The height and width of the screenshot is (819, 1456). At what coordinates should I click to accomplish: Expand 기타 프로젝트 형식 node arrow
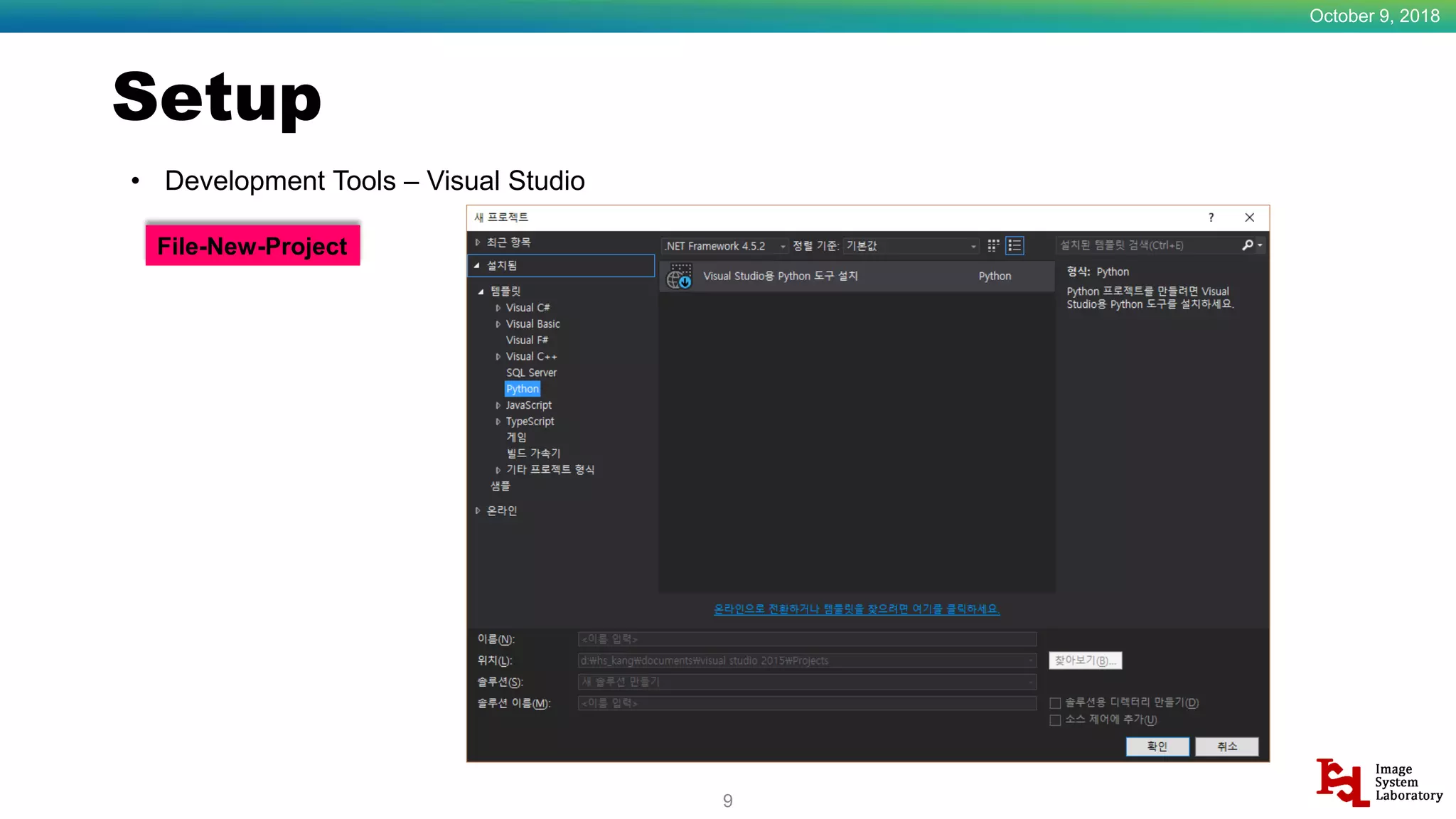tap(498, 470)
